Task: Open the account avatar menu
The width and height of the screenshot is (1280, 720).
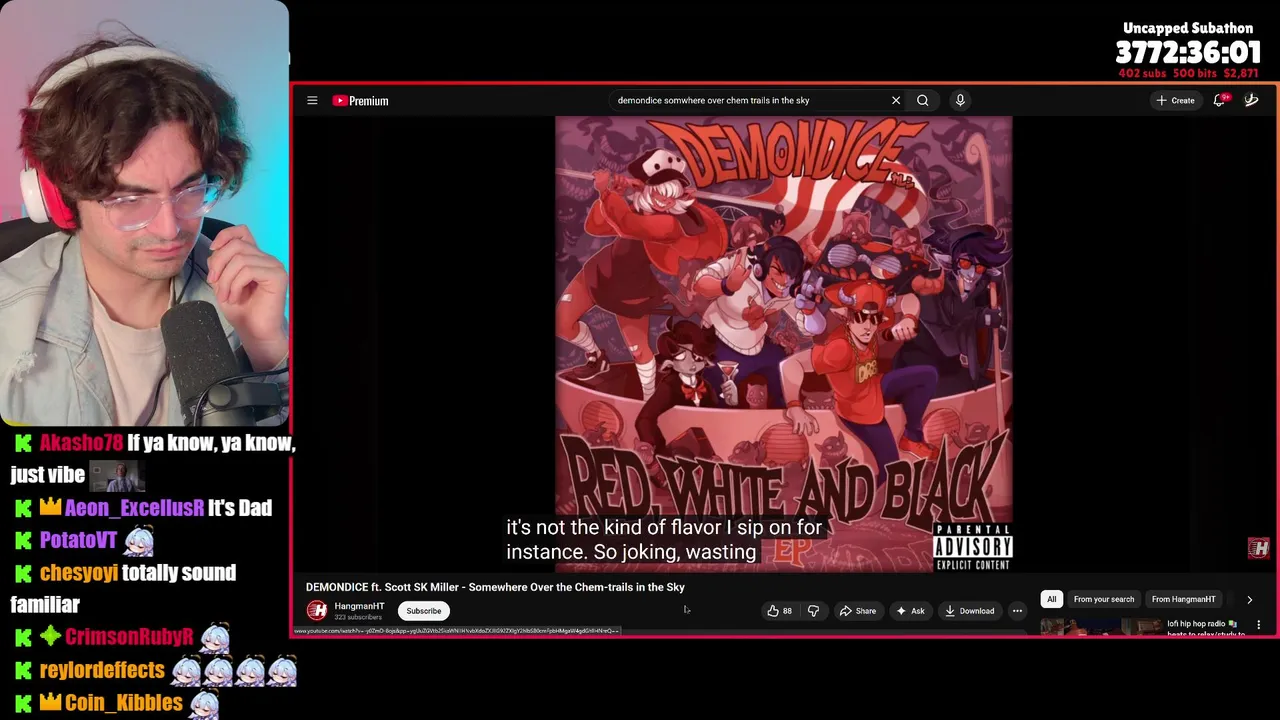Action: click(x=1251, y=100)
